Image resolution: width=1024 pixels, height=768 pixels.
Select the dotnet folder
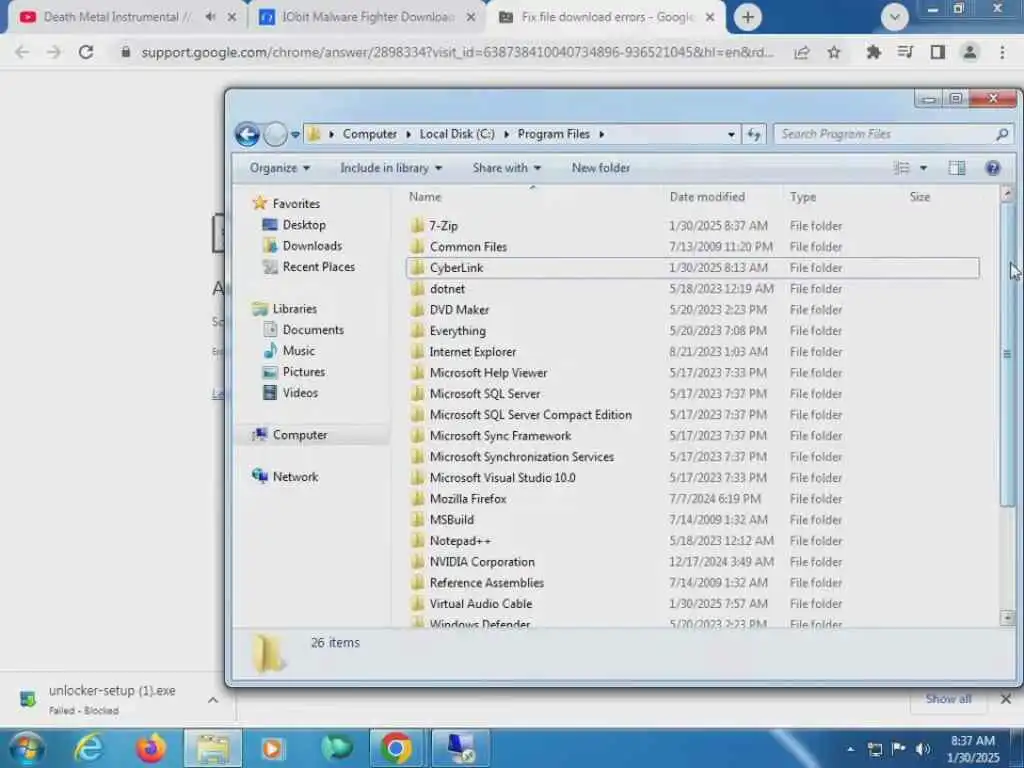point(692,289)
